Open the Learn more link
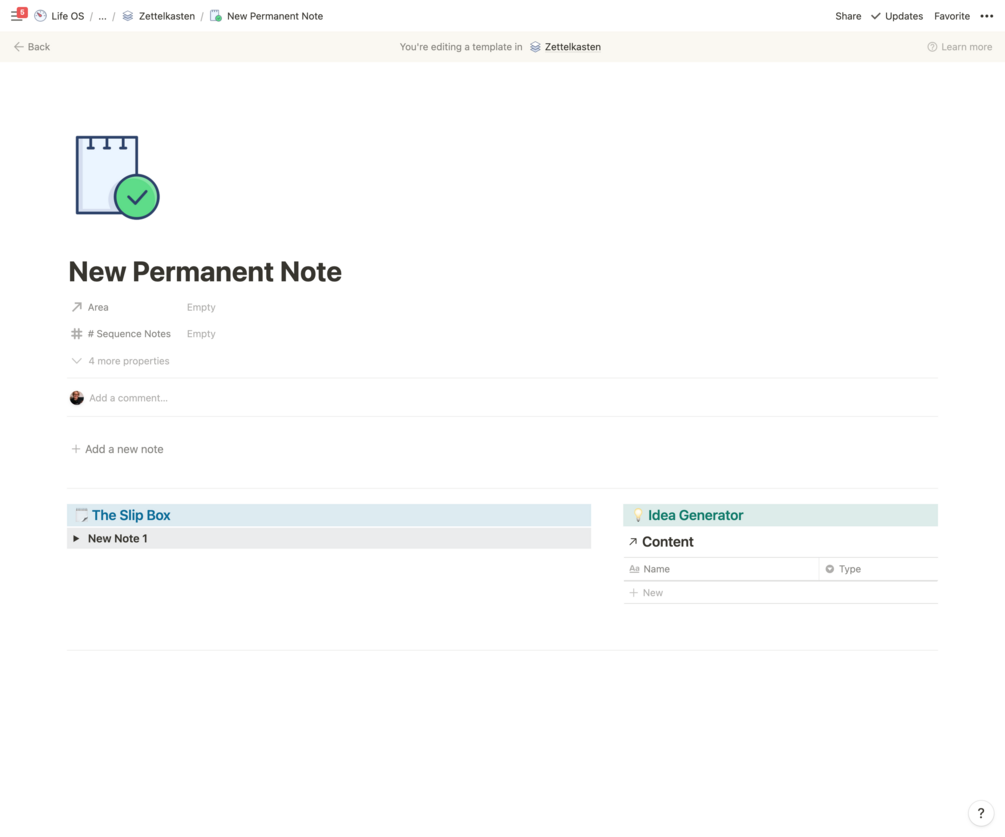 (966, 47)
